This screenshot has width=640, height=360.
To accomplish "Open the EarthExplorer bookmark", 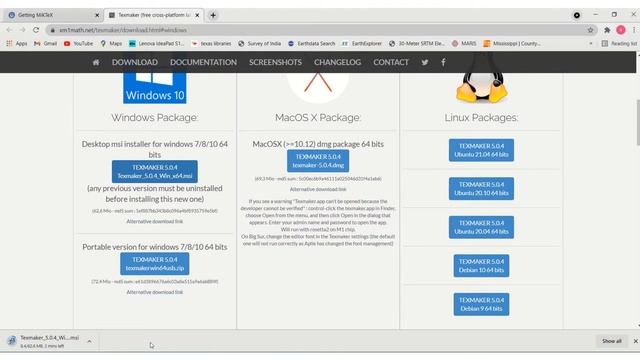I will [x=362, y=43].
